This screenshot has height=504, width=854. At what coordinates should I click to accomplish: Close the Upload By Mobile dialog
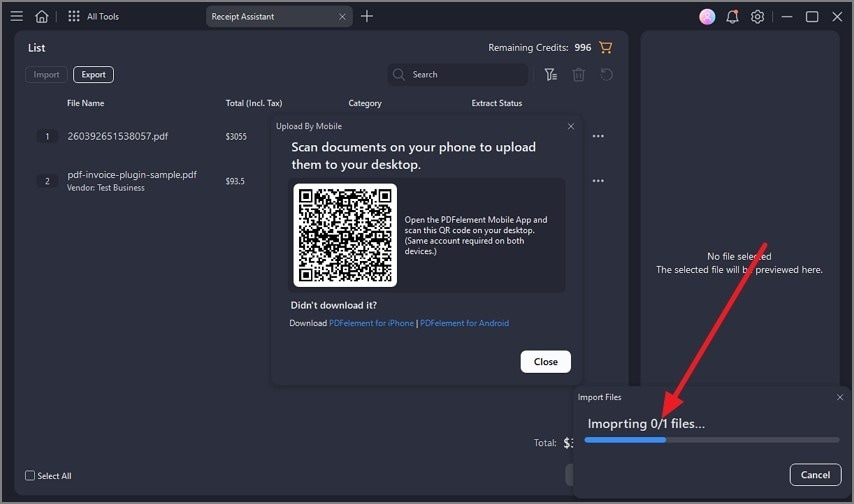click(571, 126)
